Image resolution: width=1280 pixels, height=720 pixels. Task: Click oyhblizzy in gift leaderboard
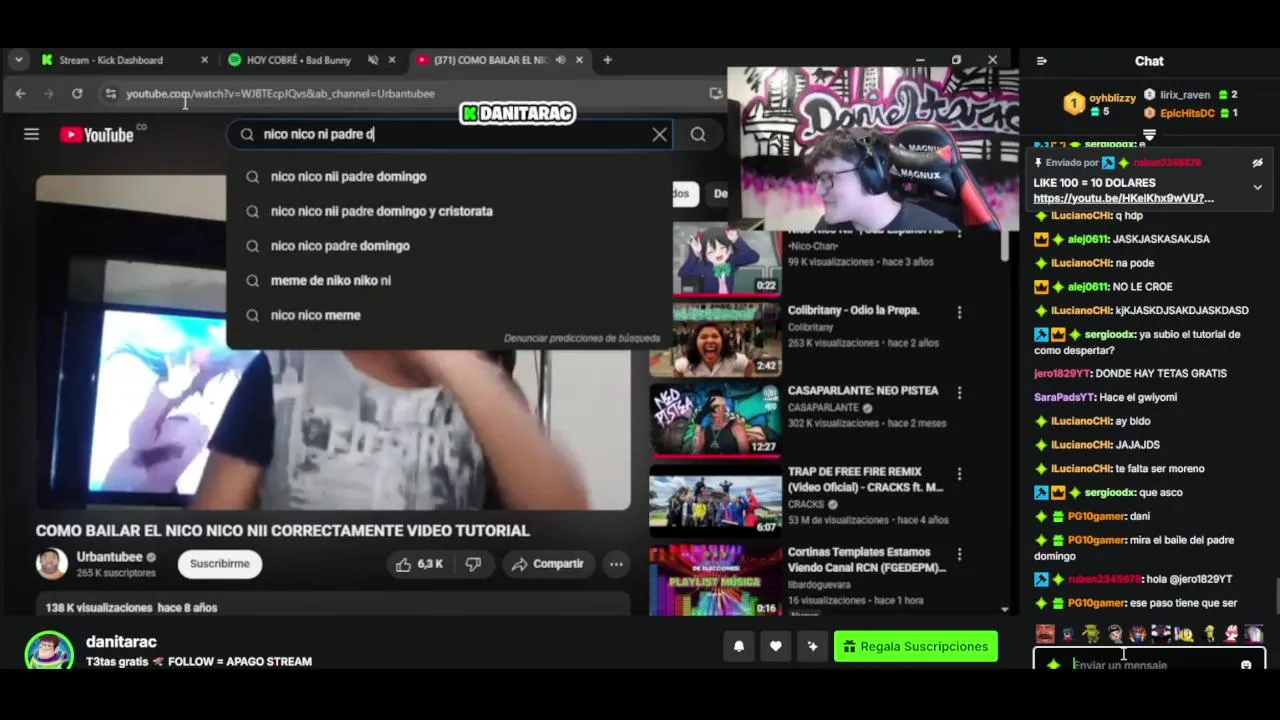click(1112, 97)
